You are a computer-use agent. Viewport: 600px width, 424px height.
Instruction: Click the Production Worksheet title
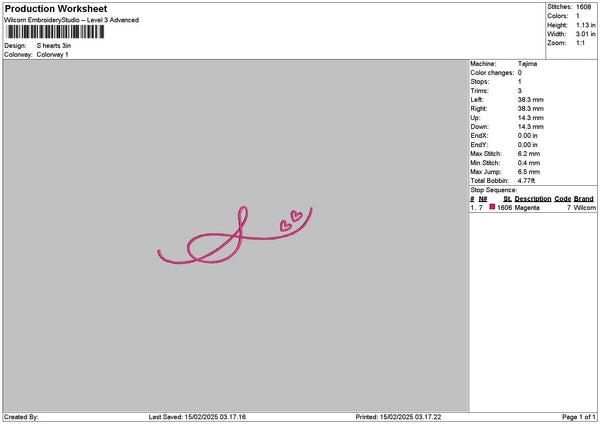[x=56, y=9]
